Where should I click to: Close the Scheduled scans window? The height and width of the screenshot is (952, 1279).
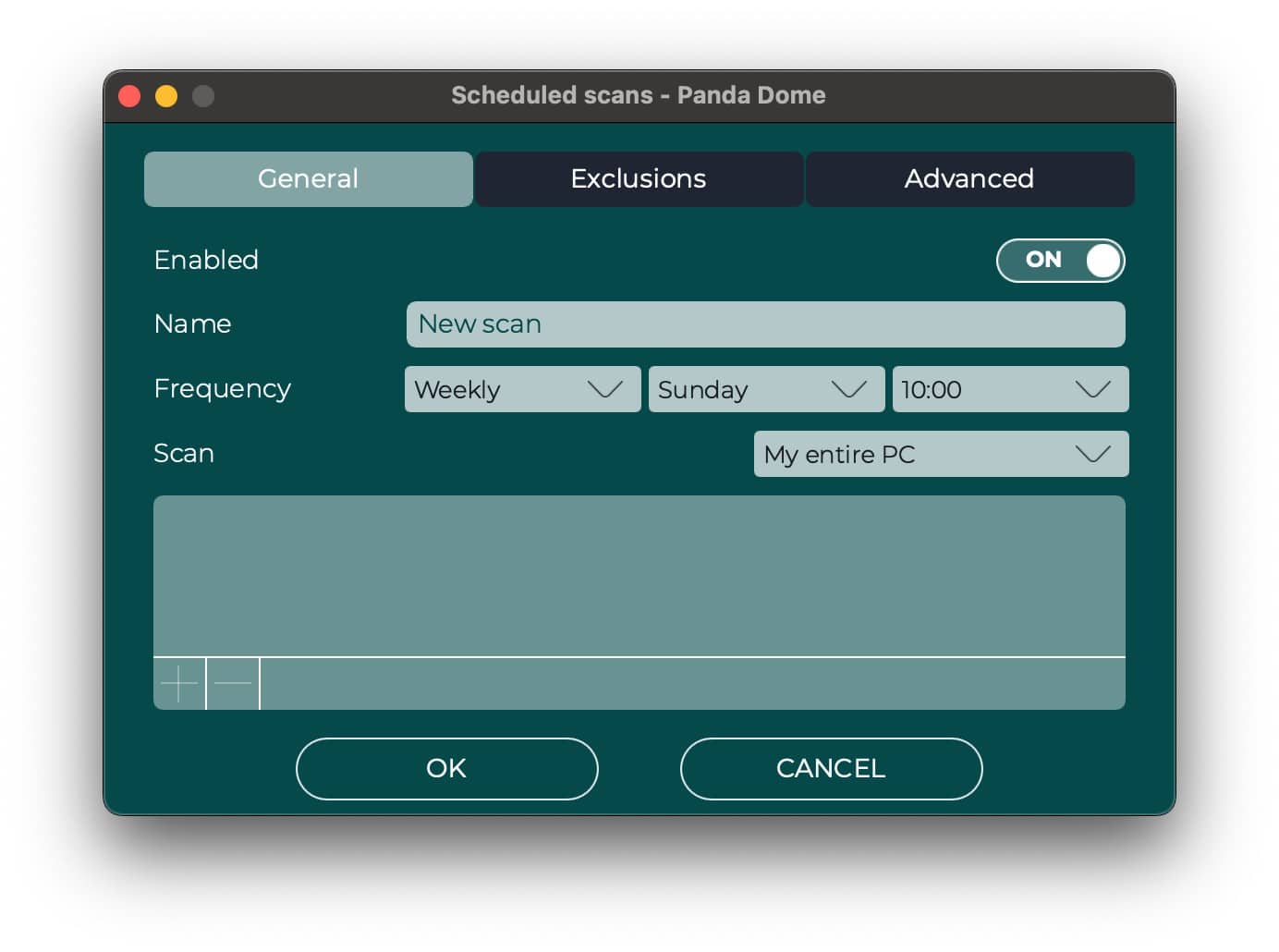tap(129, 96)
